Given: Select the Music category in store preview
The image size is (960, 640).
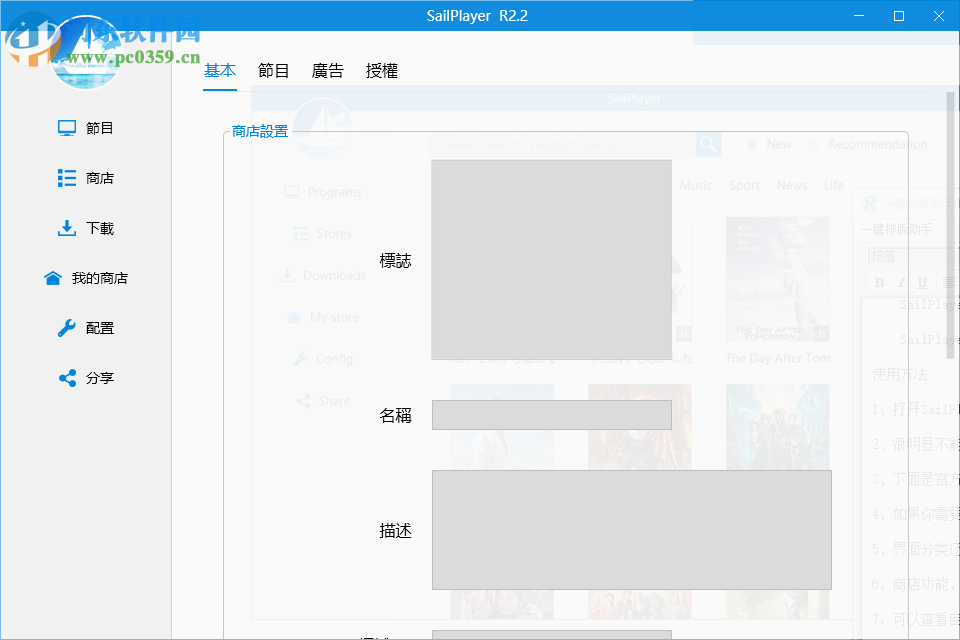Looking at the screenshot, I should (696, 185).
